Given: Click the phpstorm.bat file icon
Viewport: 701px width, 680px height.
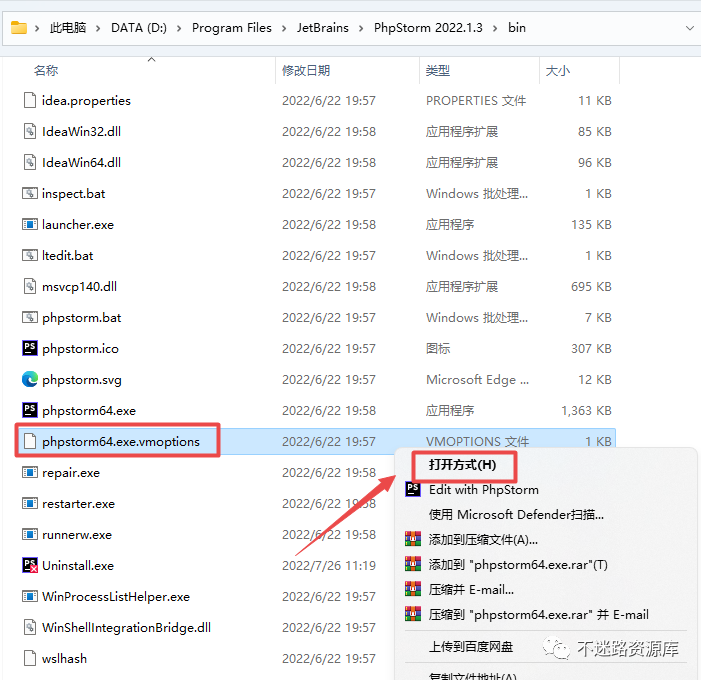Looking at the screenshot, I should [30, 317].
